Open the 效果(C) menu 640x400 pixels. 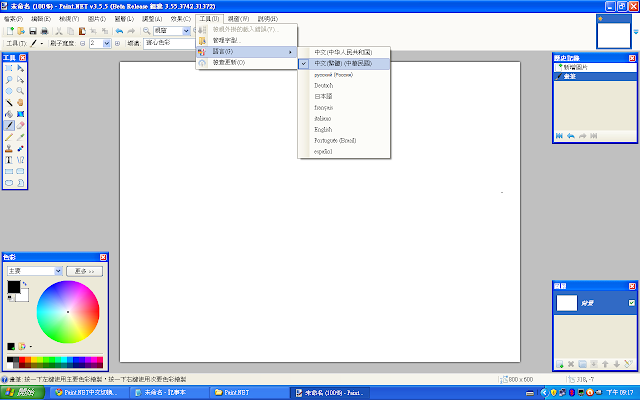[180, 19]
